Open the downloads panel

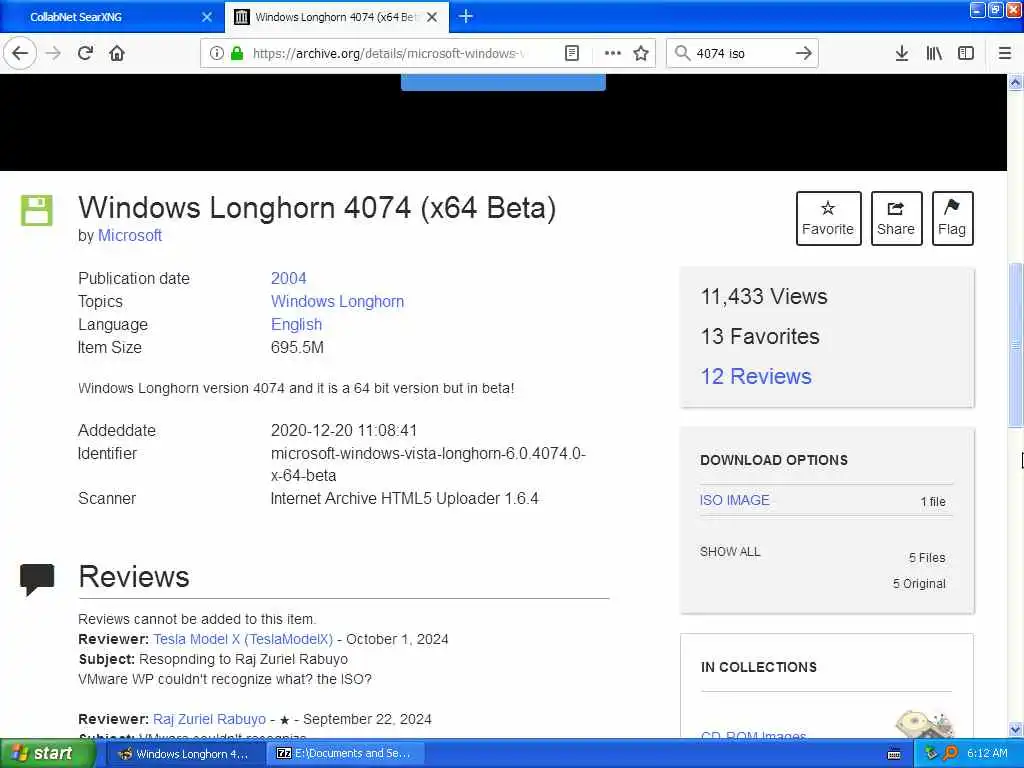[x=901, y=53]
